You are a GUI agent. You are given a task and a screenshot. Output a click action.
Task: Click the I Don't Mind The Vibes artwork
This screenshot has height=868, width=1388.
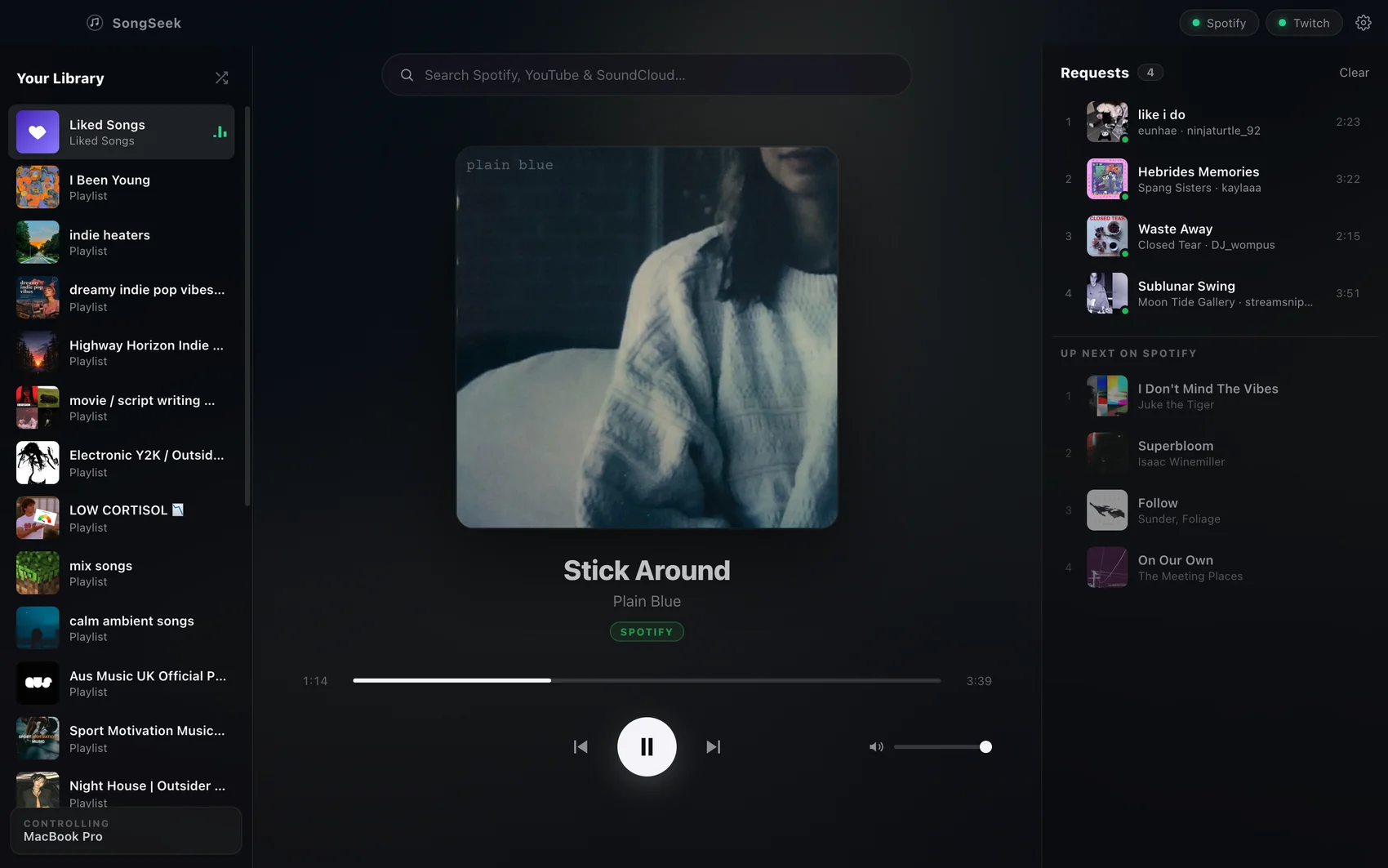click(x=1107, y=396)
